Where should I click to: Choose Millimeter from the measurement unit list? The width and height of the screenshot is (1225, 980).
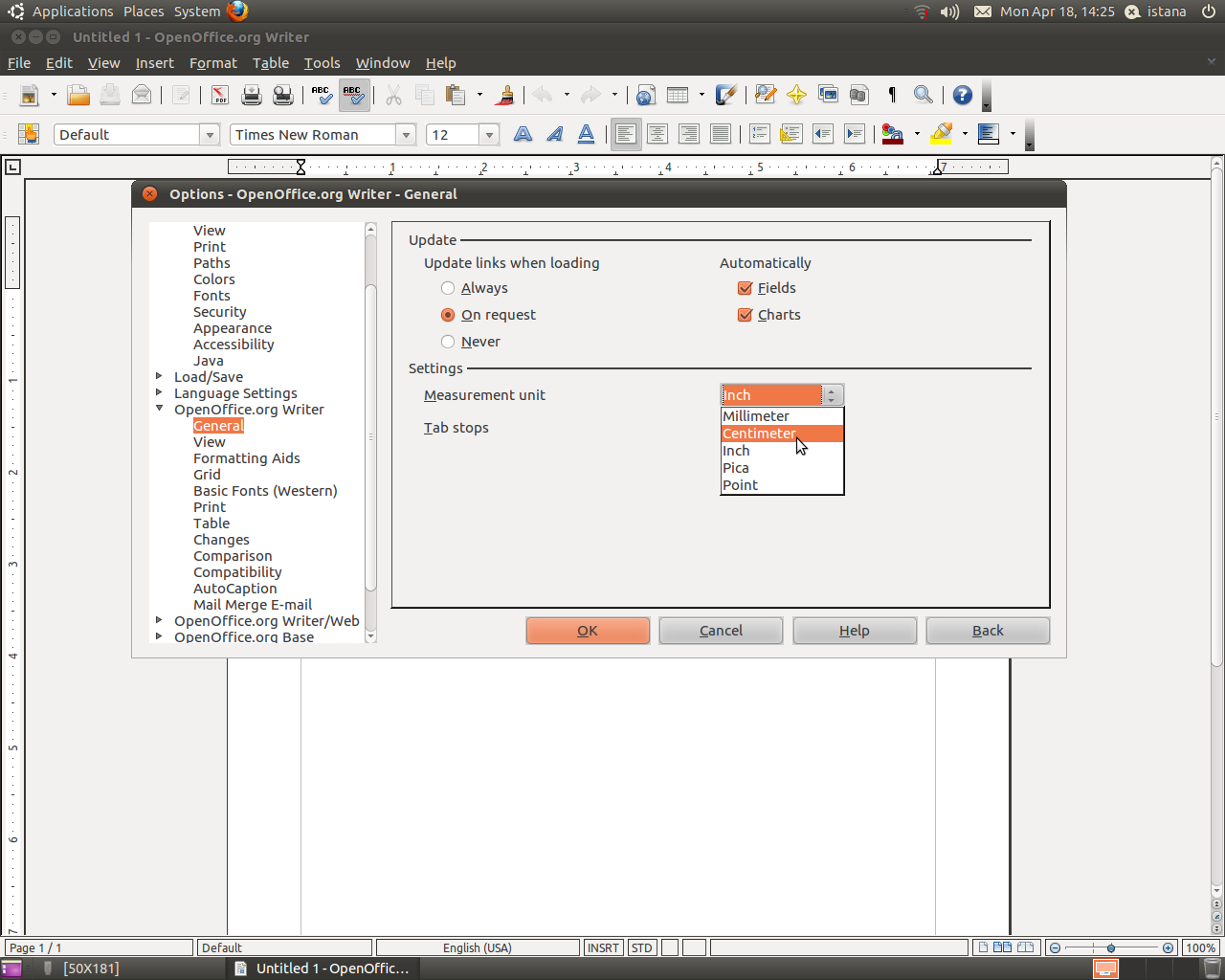[x=756, y=415]
